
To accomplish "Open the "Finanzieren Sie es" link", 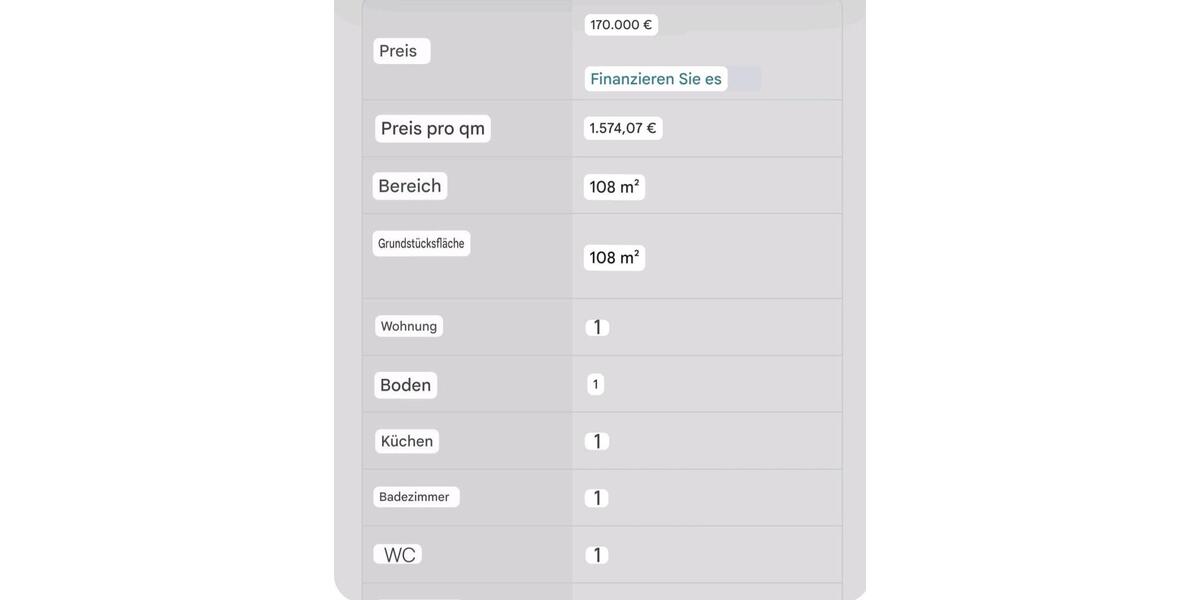I will pos(655,79).
